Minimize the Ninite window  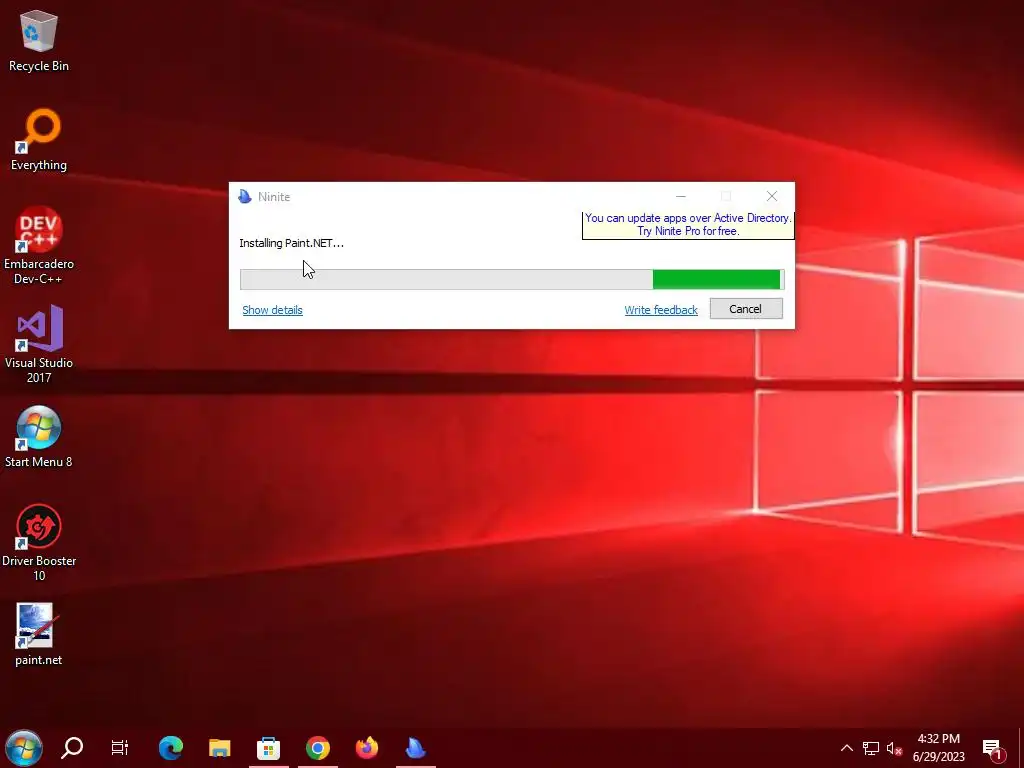click(680, 196)
